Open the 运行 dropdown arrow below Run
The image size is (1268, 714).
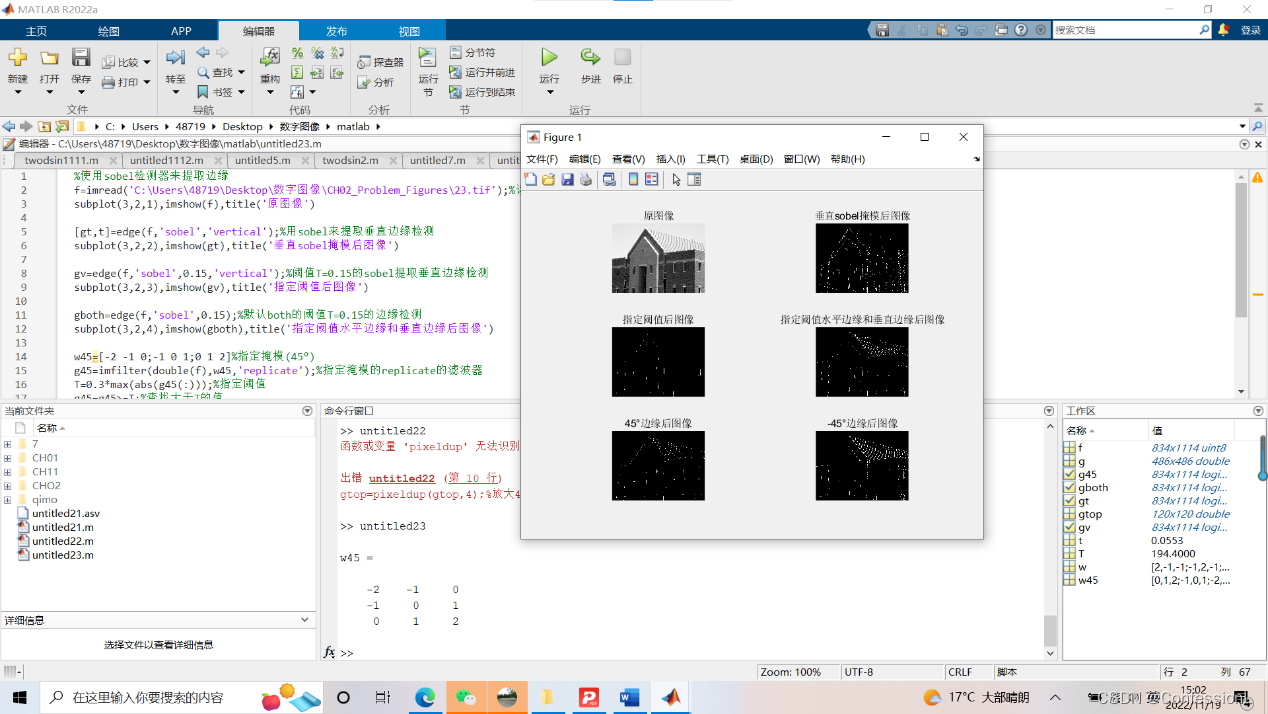pos(549,92)
